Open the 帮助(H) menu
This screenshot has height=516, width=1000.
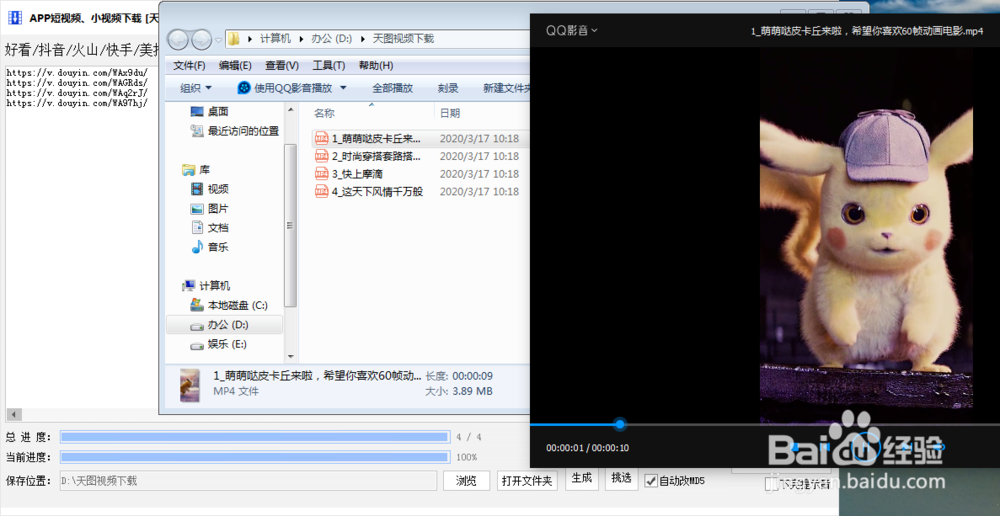coord(376,66)
